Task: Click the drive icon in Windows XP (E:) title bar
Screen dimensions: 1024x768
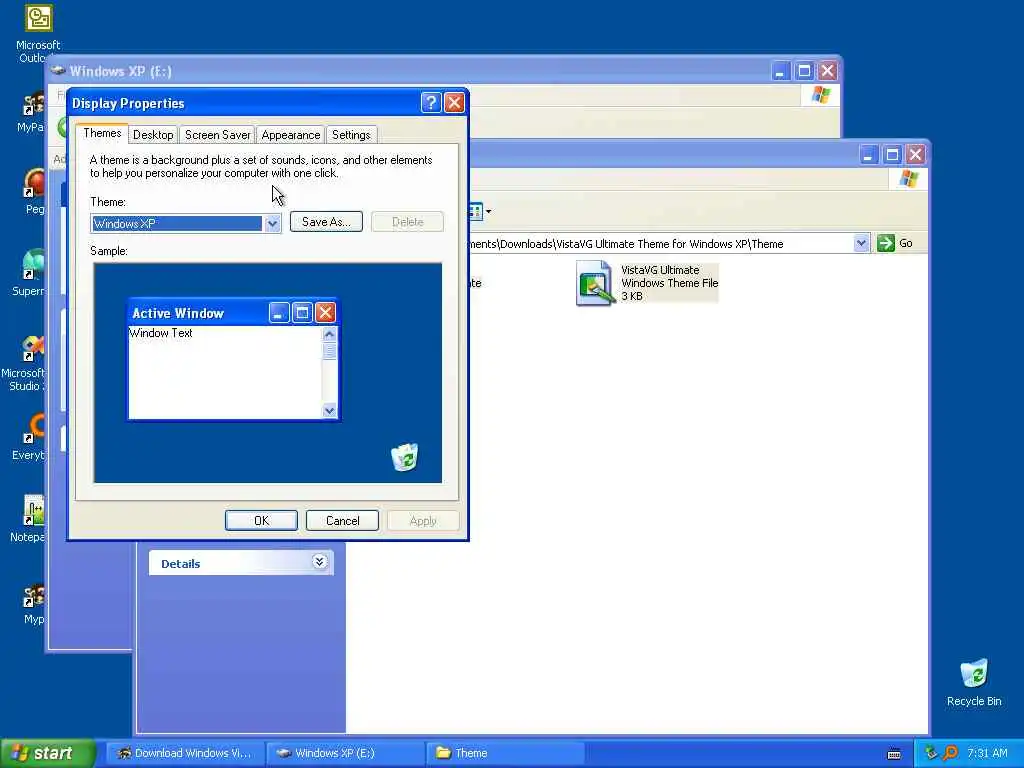Action: [58, 70]
